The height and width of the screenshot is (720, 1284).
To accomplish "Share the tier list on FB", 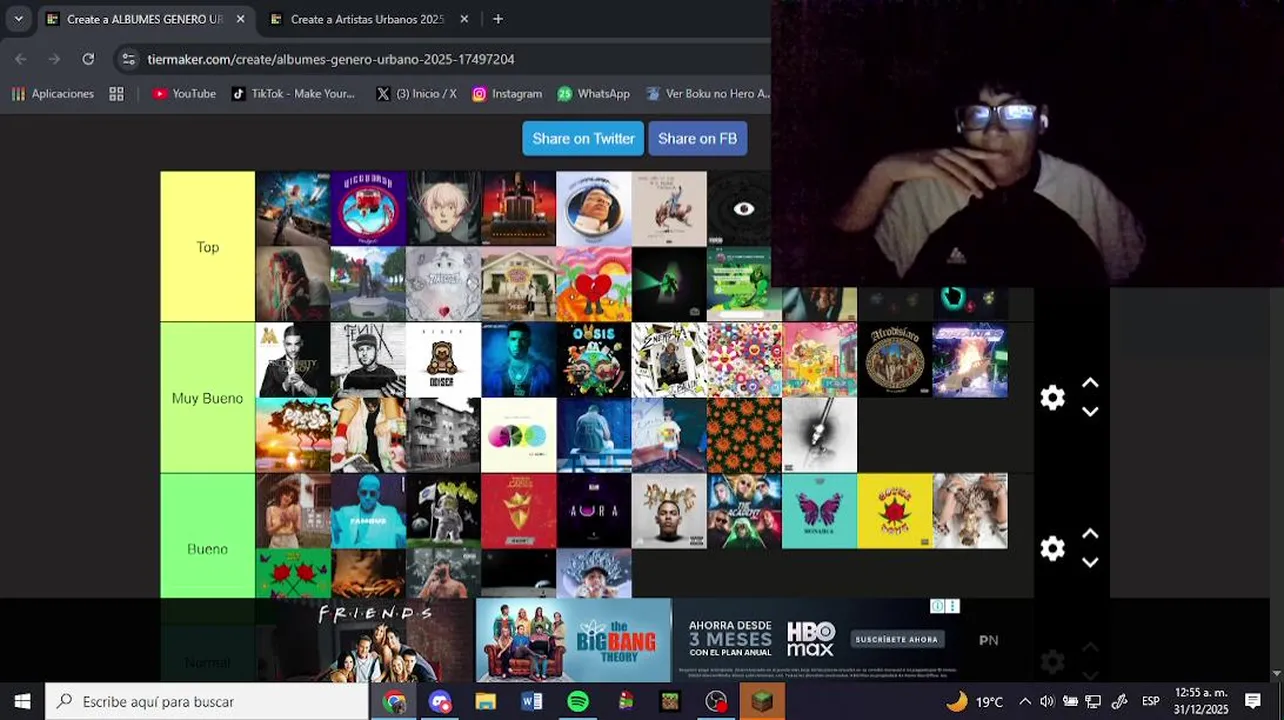I will click(697, 138).
